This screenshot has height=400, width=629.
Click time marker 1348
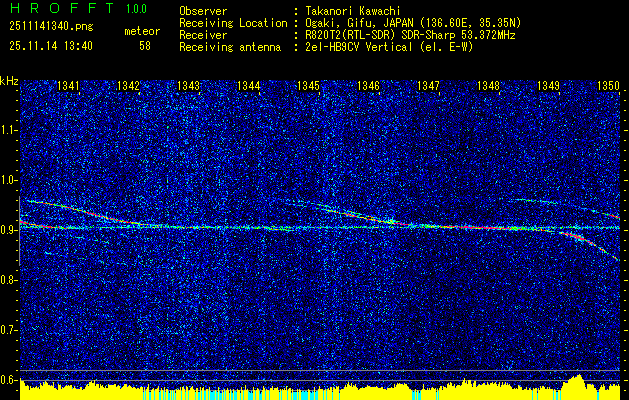coord(488,85)
